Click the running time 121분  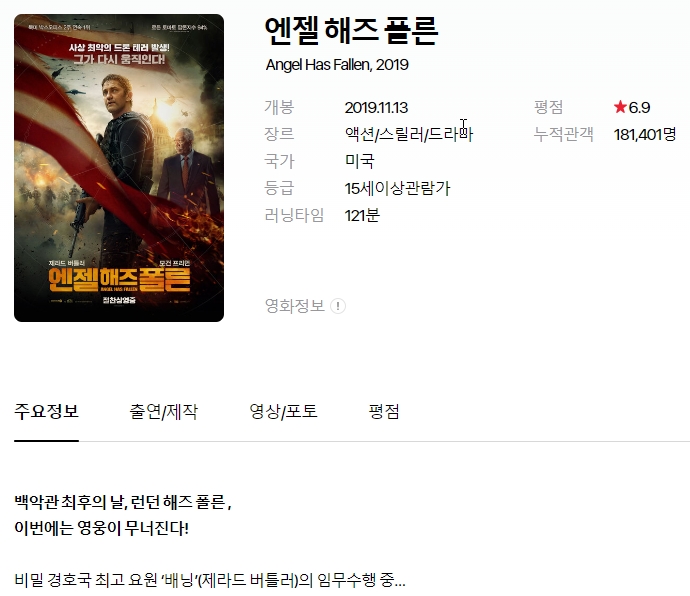[362, 215]
